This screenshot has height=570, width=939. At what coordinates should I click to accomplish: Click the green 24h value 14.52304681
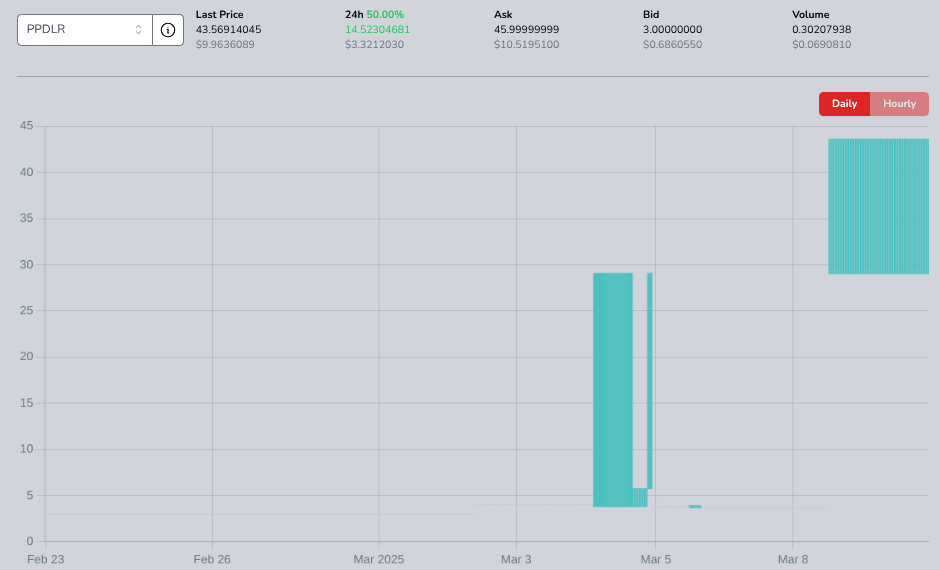(x=377, y=29)
